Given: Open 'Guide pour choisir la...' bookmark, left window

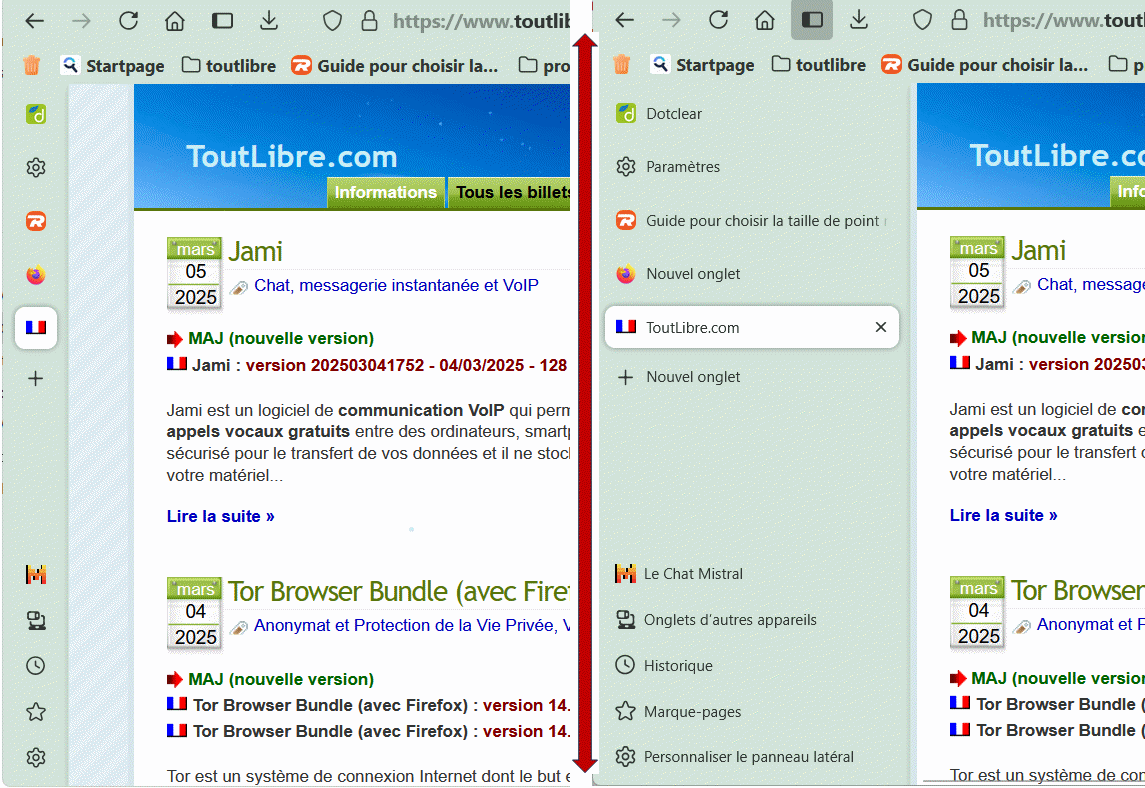Looking at the screenshot, I should coord(395,66).
